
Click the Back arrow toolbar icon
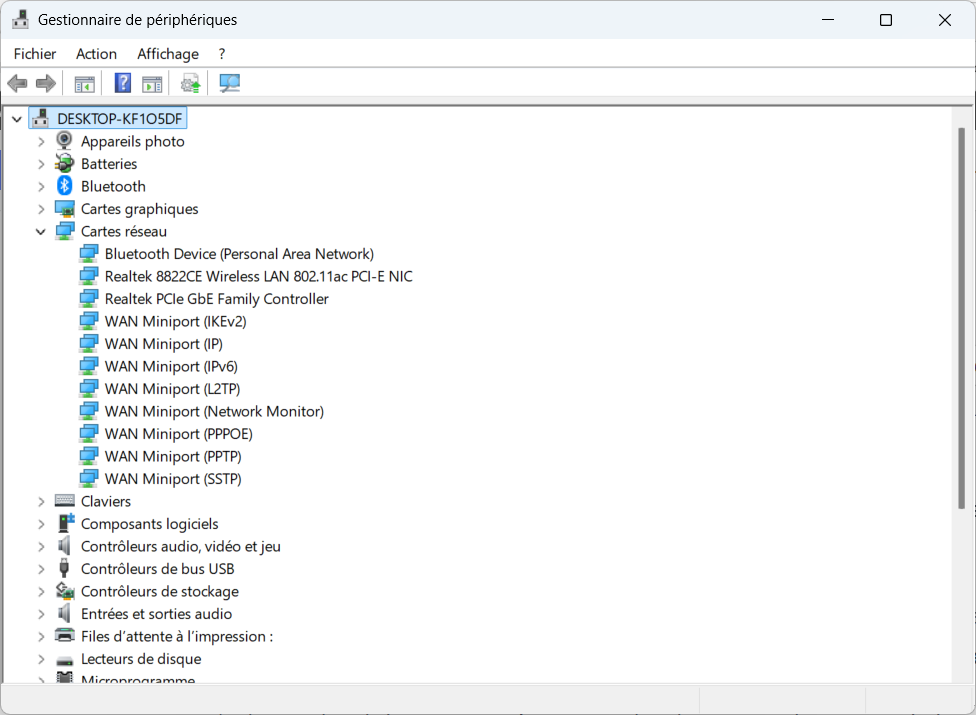point(17,83)
